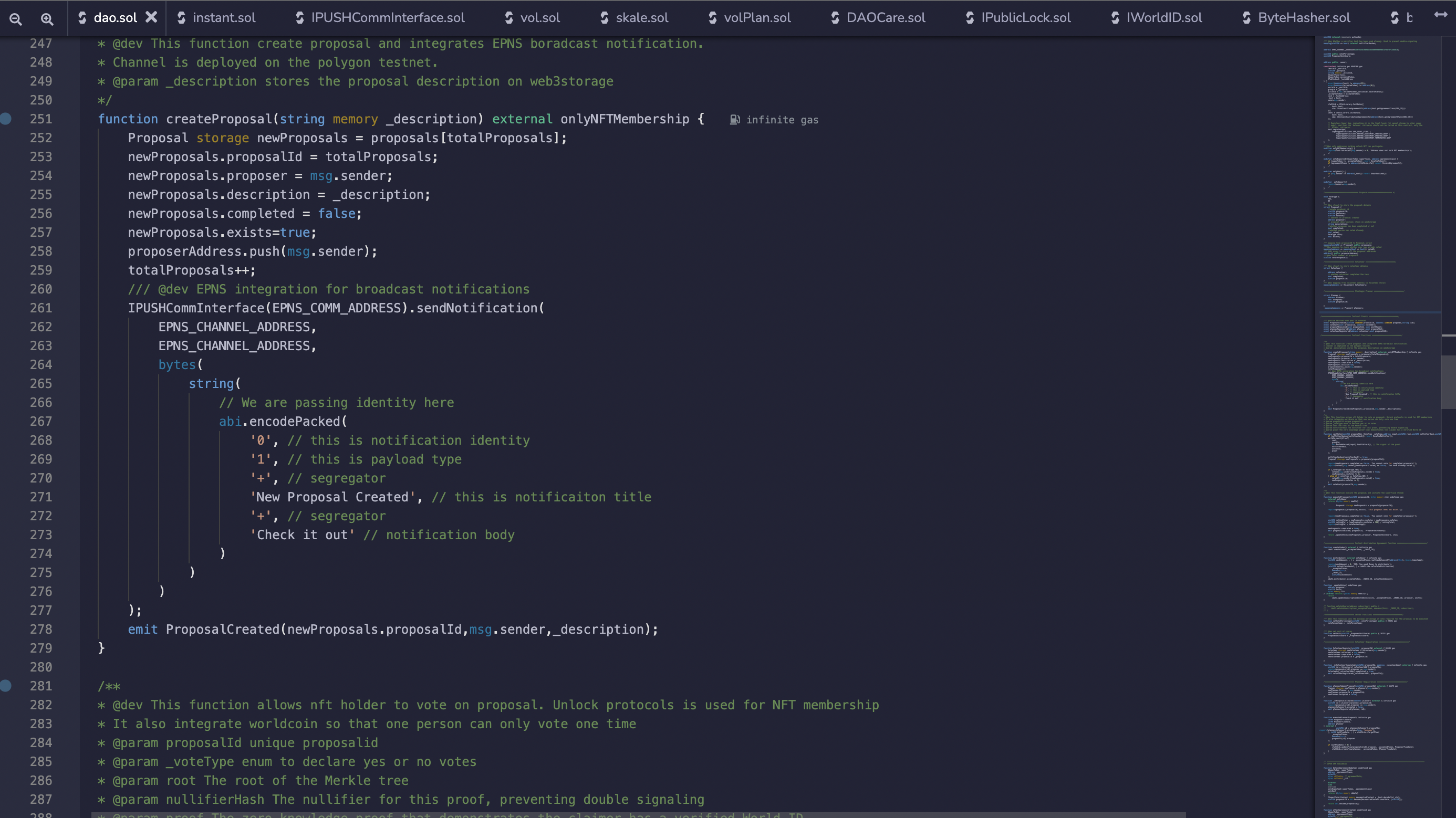Click the 'infinite gas' annotation

pos(782,120)
